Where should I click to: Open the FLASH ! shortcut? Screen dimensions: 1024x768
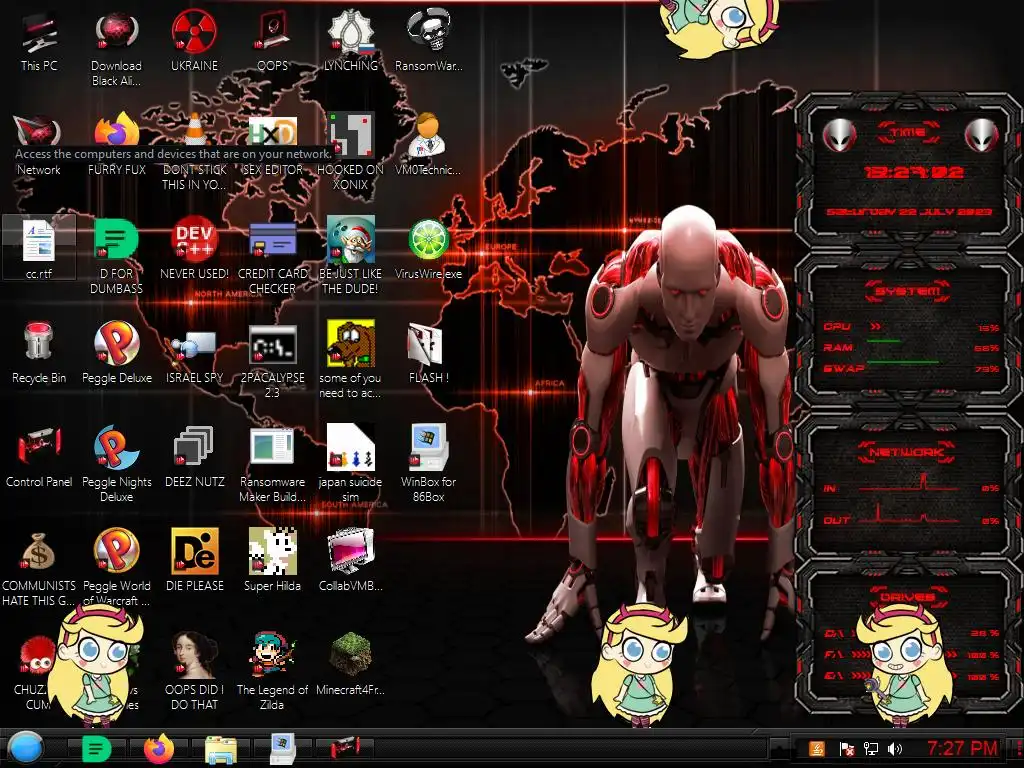(x=428, y=353)
